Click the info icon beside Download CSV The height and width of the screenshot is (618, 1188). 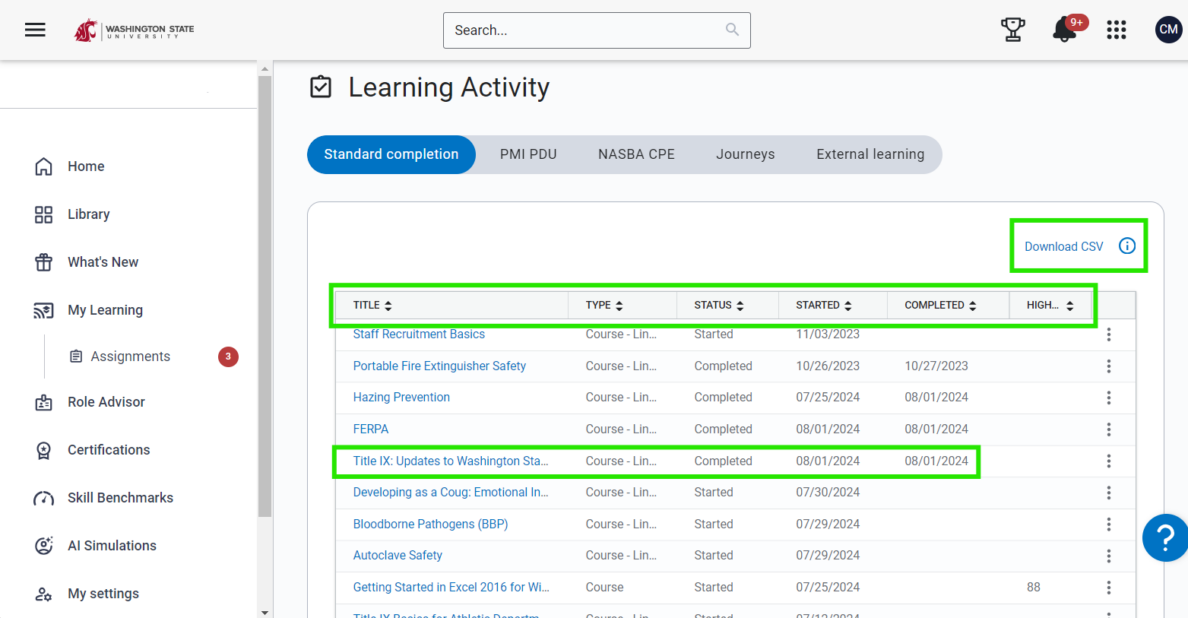[x=1127, y=246]
